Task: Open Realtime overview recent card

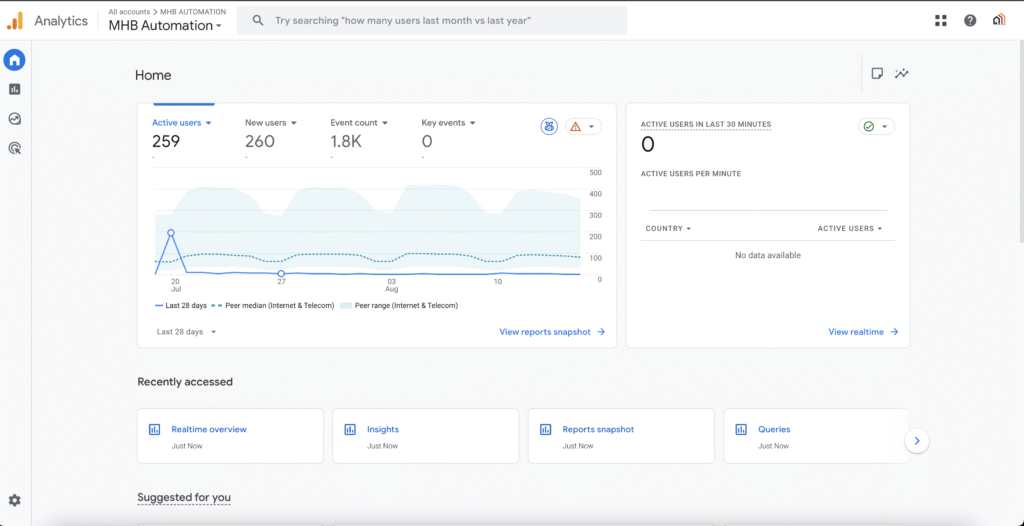Action: pyautogui.click(x=230, y=436)
